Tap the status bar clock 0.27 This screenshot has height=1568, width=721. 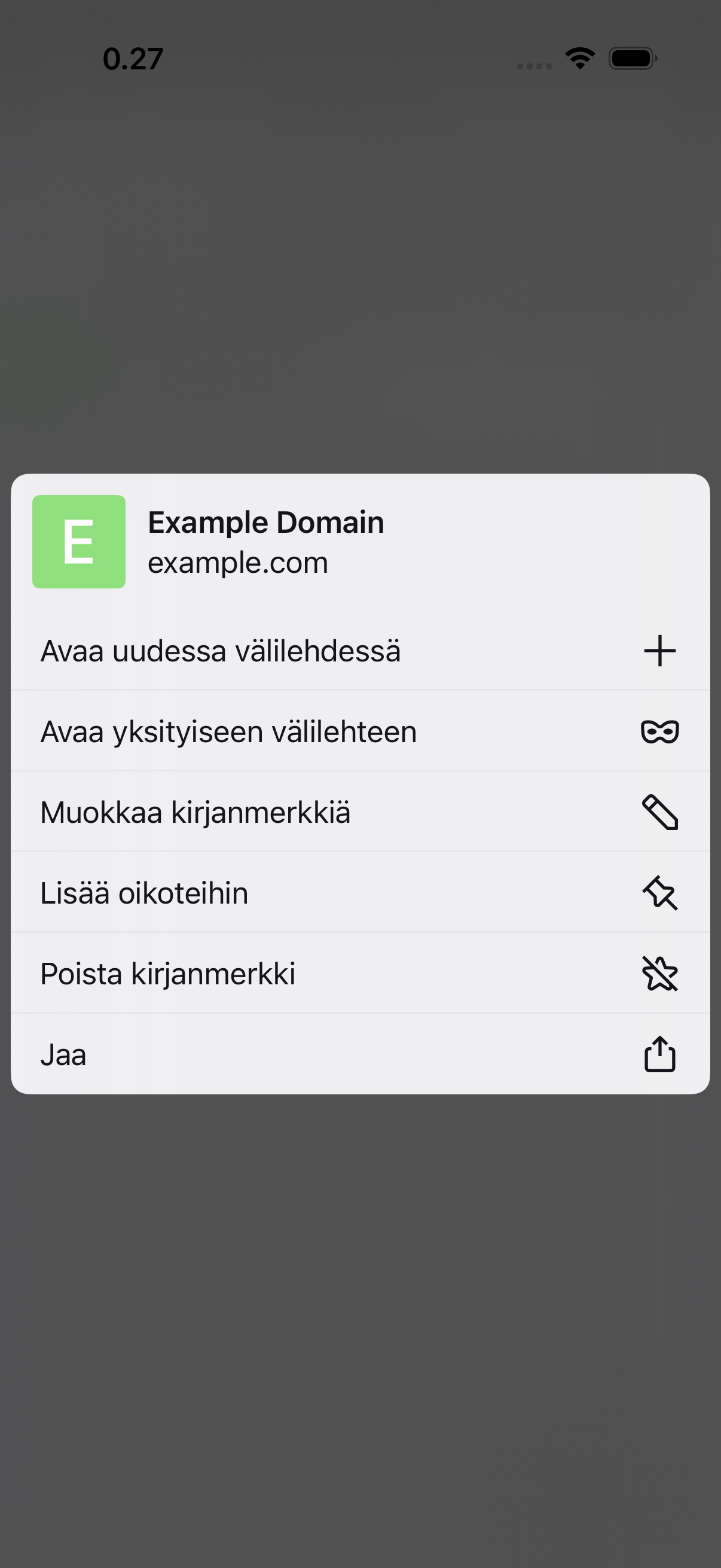tap(133, 59)
